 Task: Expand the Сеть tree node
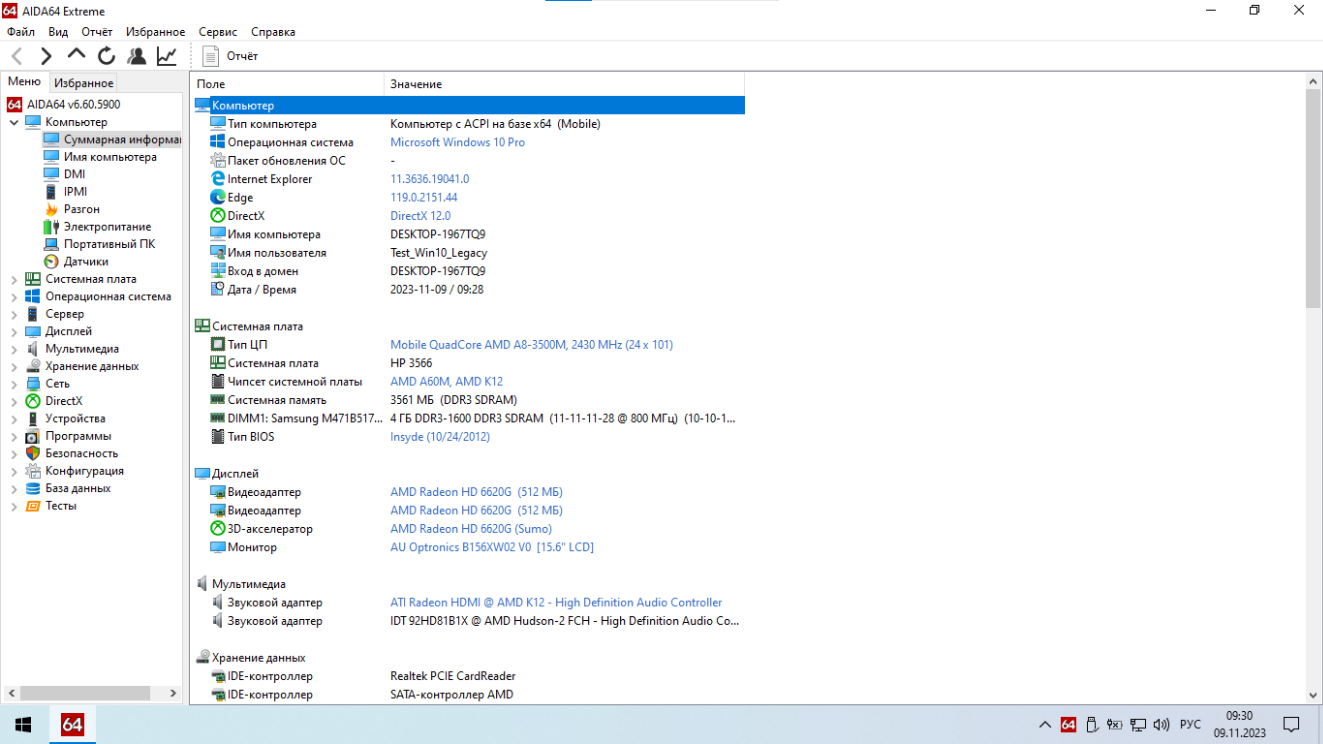[14, 384]
